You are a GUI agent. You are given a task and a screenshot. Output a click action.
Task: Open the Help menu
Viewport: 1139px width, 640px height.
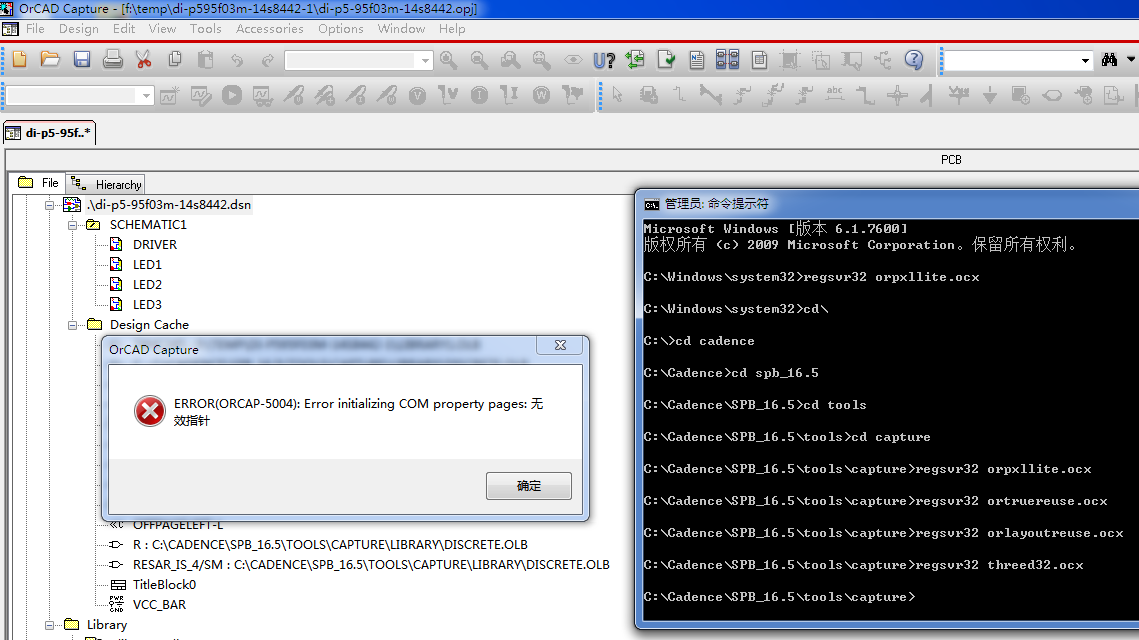coord(452,29)
